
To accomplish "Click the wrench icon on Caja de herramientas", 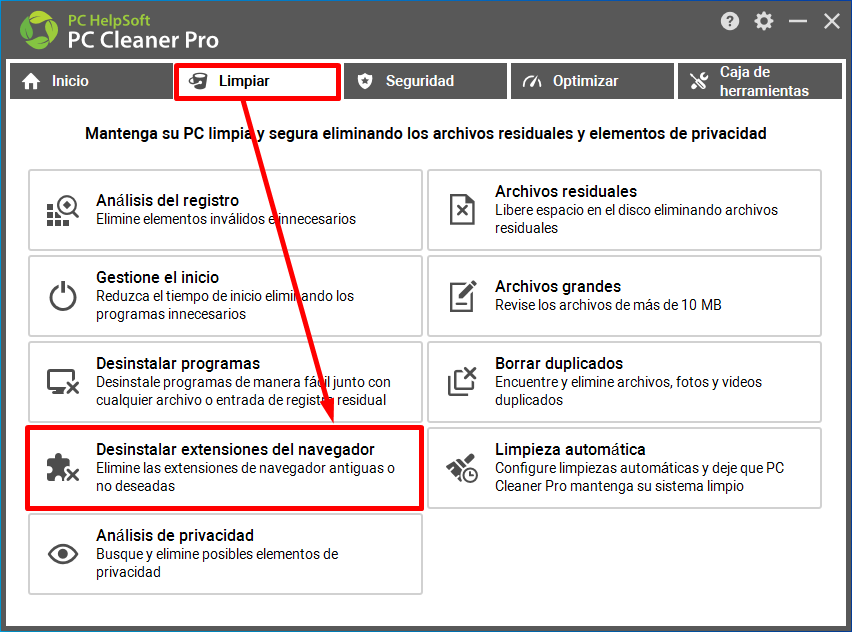I will (x=699, y=81).
